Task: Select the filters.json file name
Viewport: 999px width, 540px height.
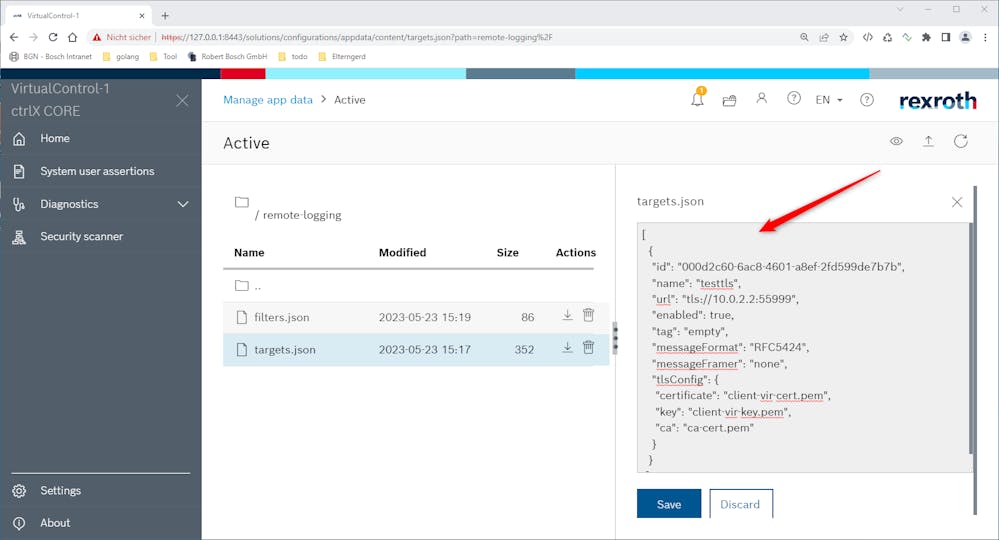Action: point(282,317)
